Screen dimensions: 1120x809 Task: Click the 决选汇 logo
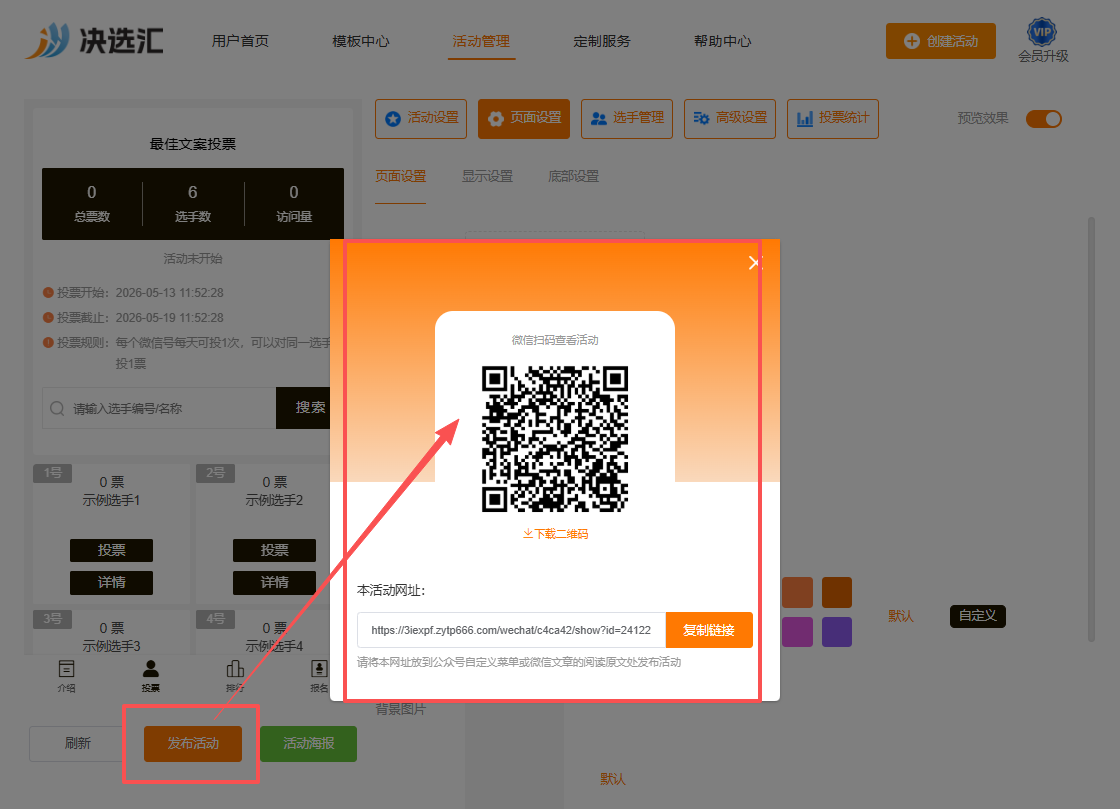[x=94, y=41]
